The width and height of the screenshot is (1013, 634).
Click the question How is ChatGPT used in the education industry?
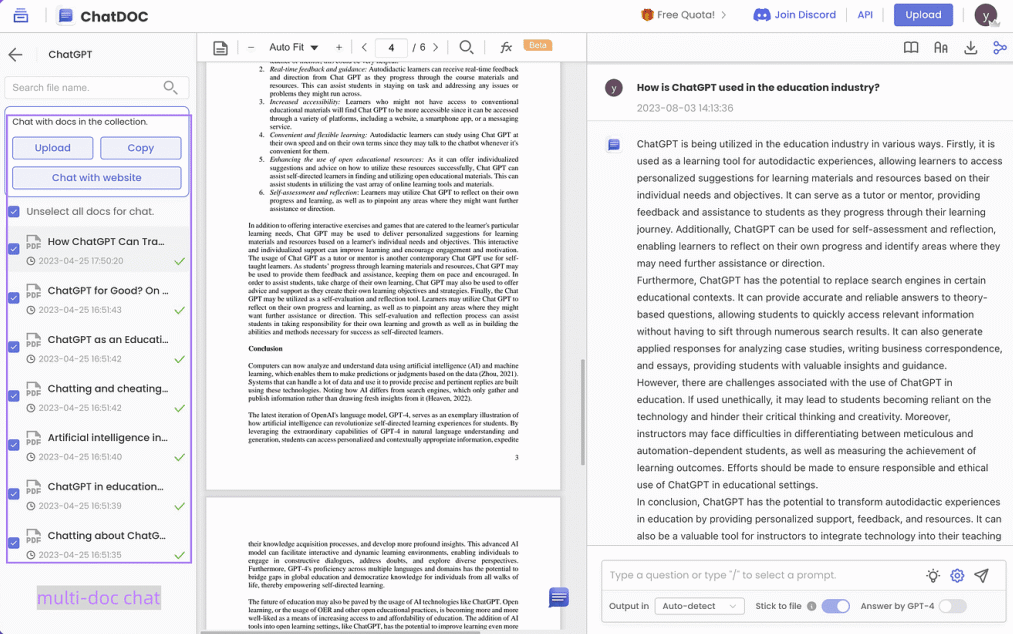pyautogui.click(x=758, y=87)
